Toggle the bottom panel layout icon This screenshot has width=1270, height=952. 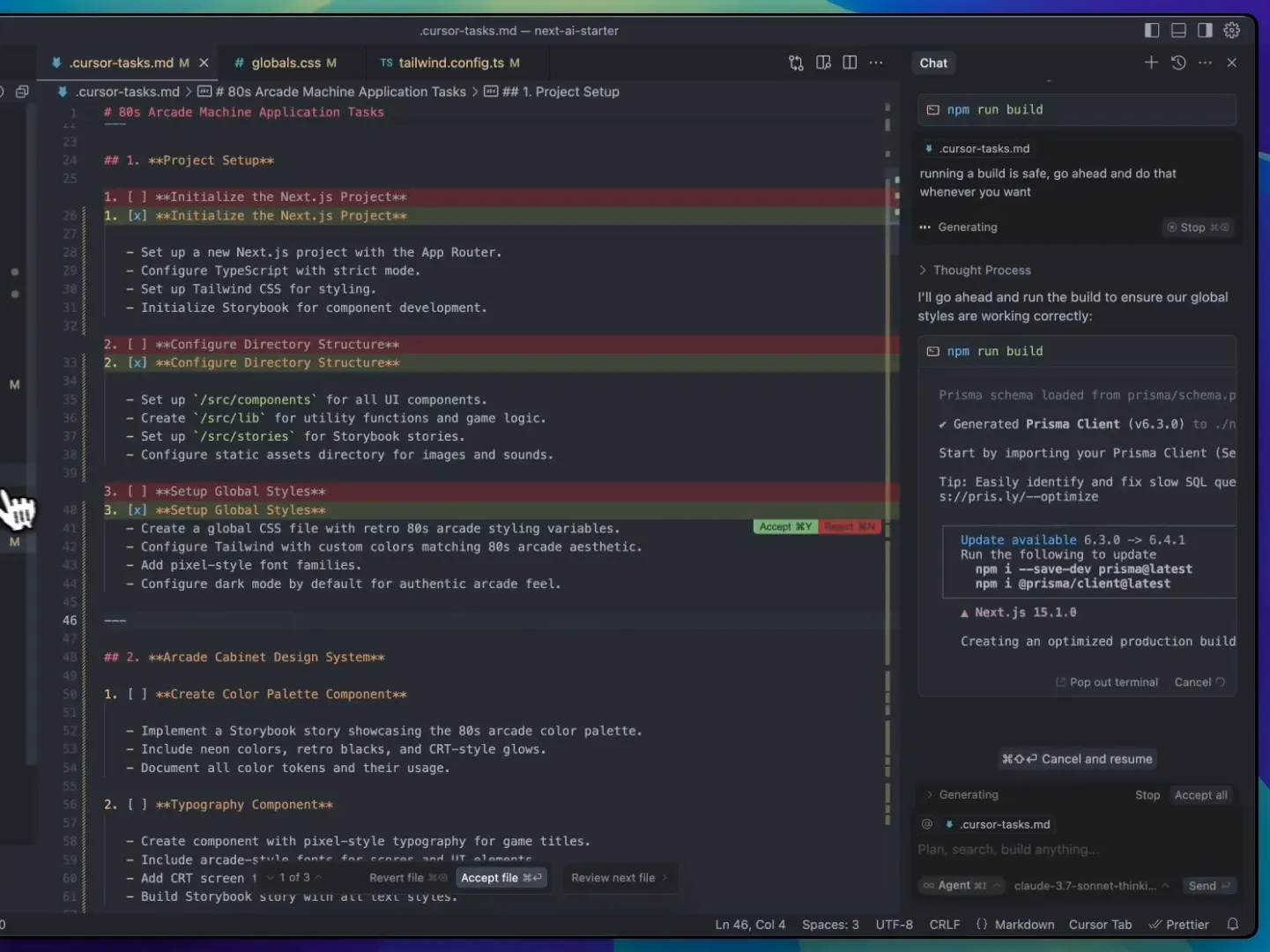tap(1178, 30)
